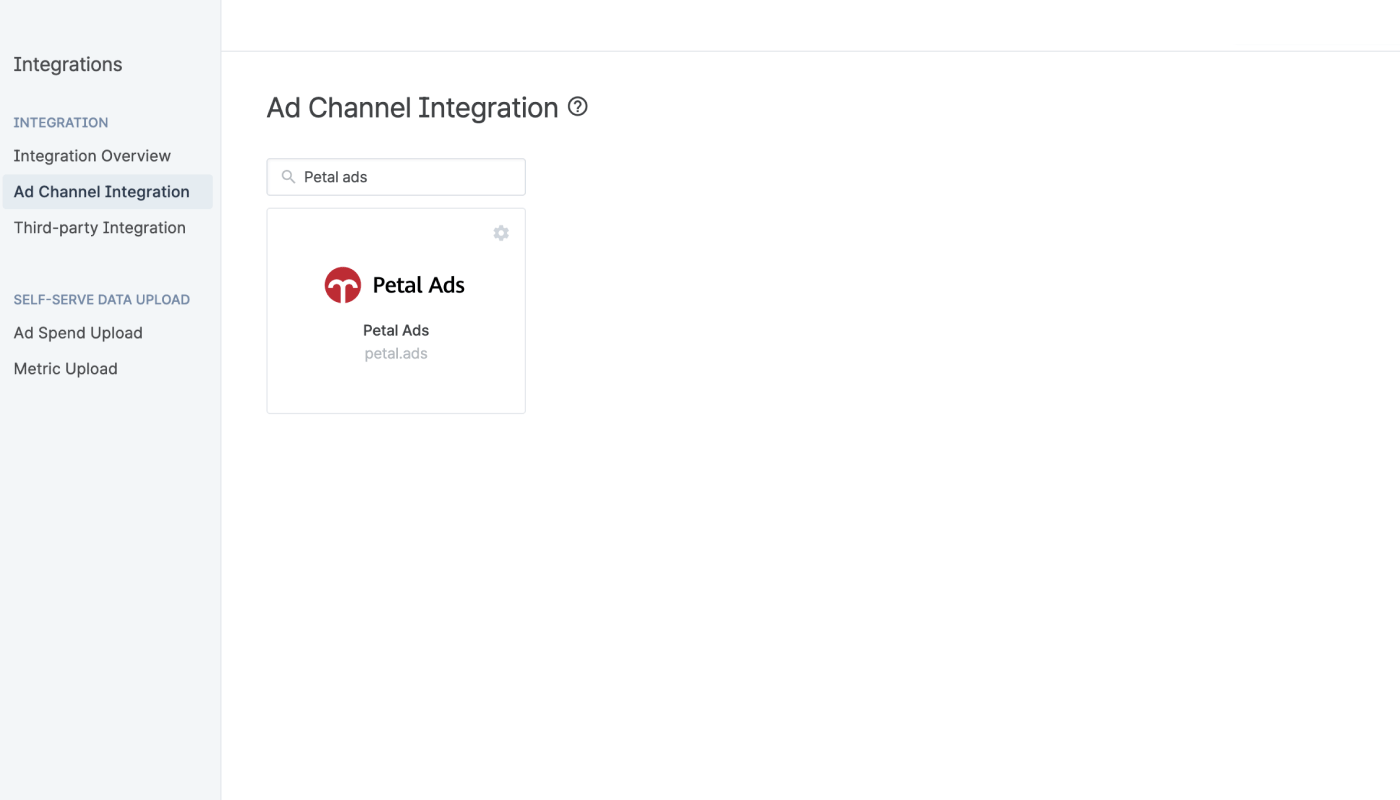
Task: Click the 'INTEGRATION' section label
Action: (61, 123)
